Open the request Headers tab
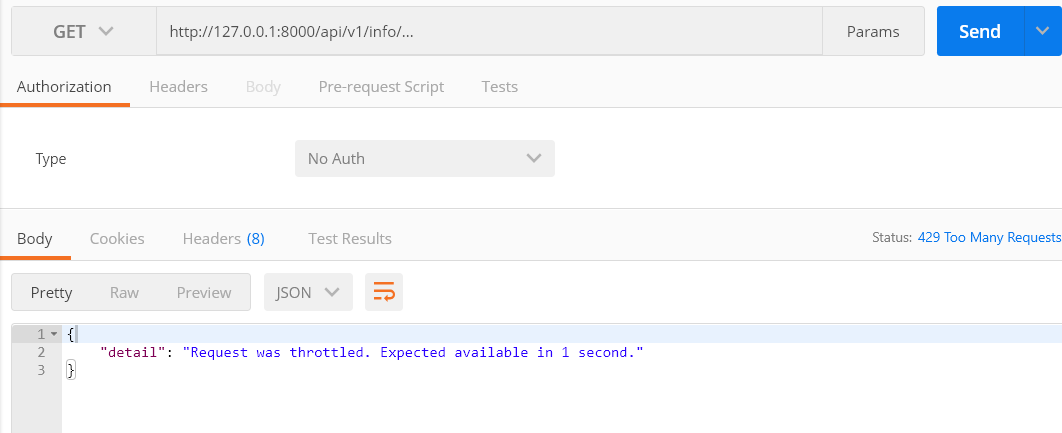1062x433 pixels. coord(178,86)
